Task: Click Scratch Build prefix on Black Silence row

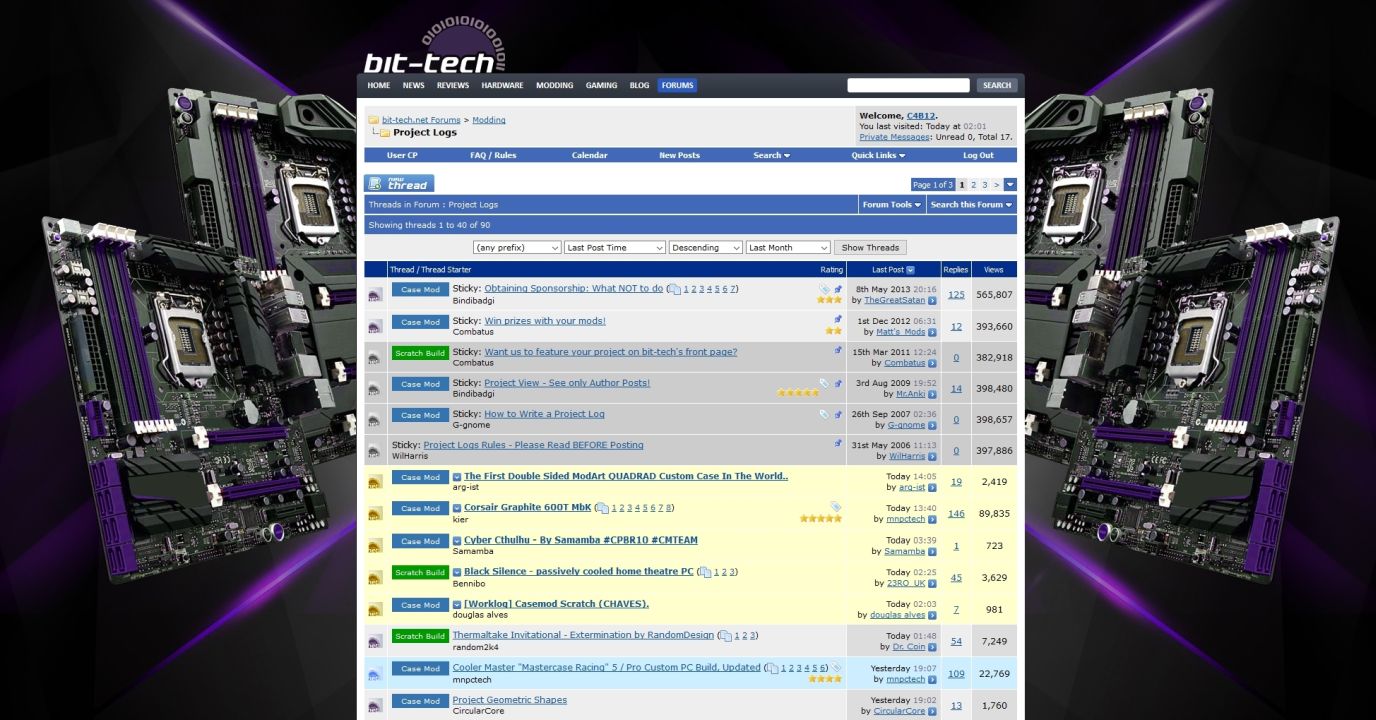Action: pyautogui.click(x=420, y=573)
